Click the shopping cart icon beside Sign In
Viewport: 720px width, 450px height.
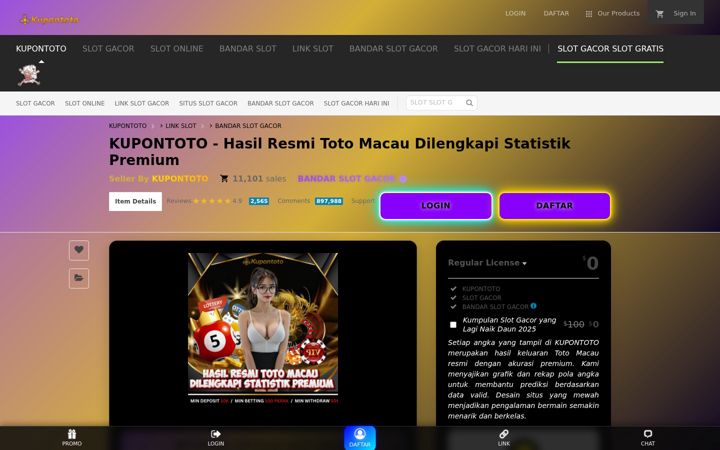click(660, 14)
